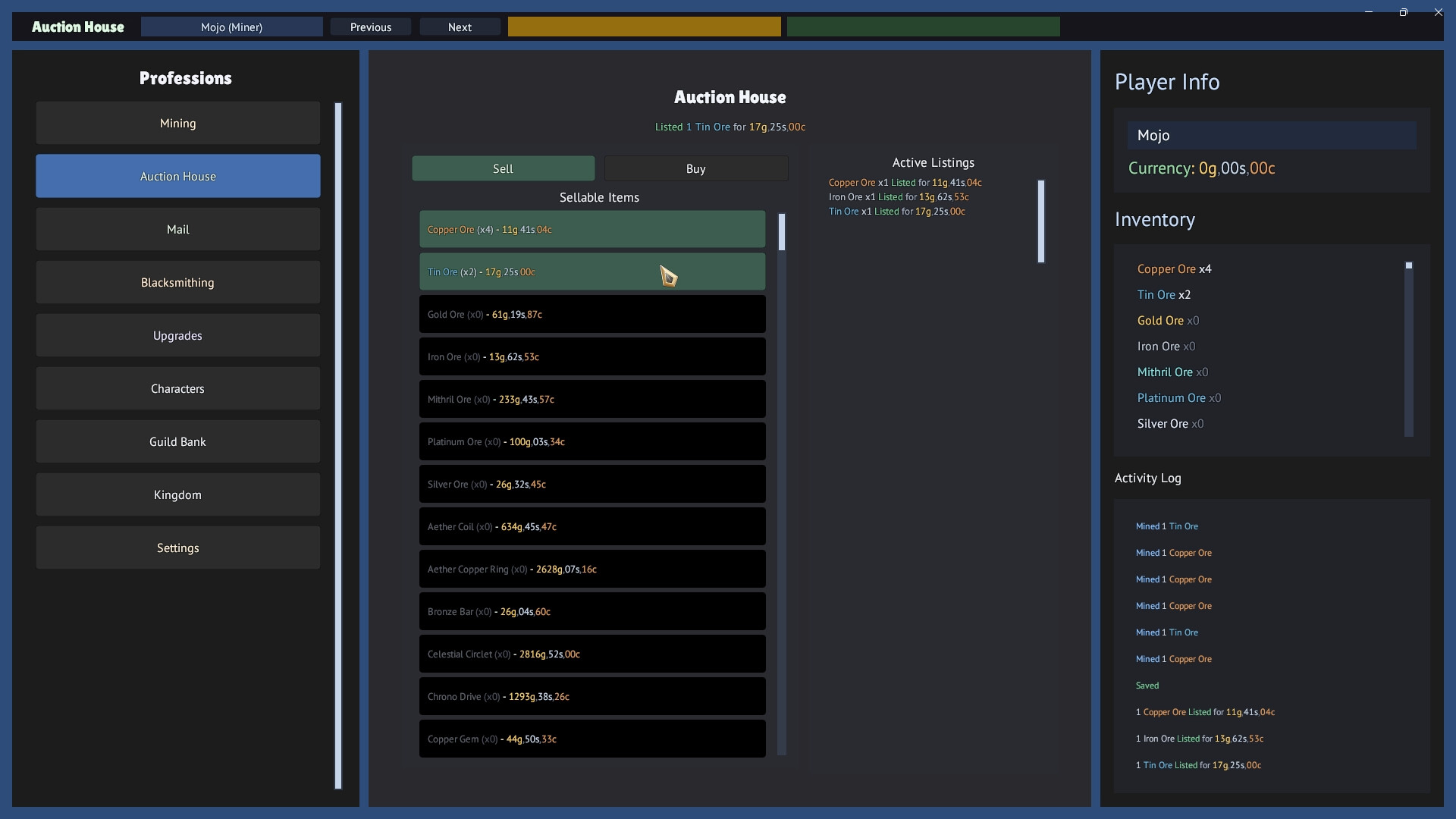Open the Mail panel
The width and height of the screenshot is (1456, 819).
coord(177,229)
